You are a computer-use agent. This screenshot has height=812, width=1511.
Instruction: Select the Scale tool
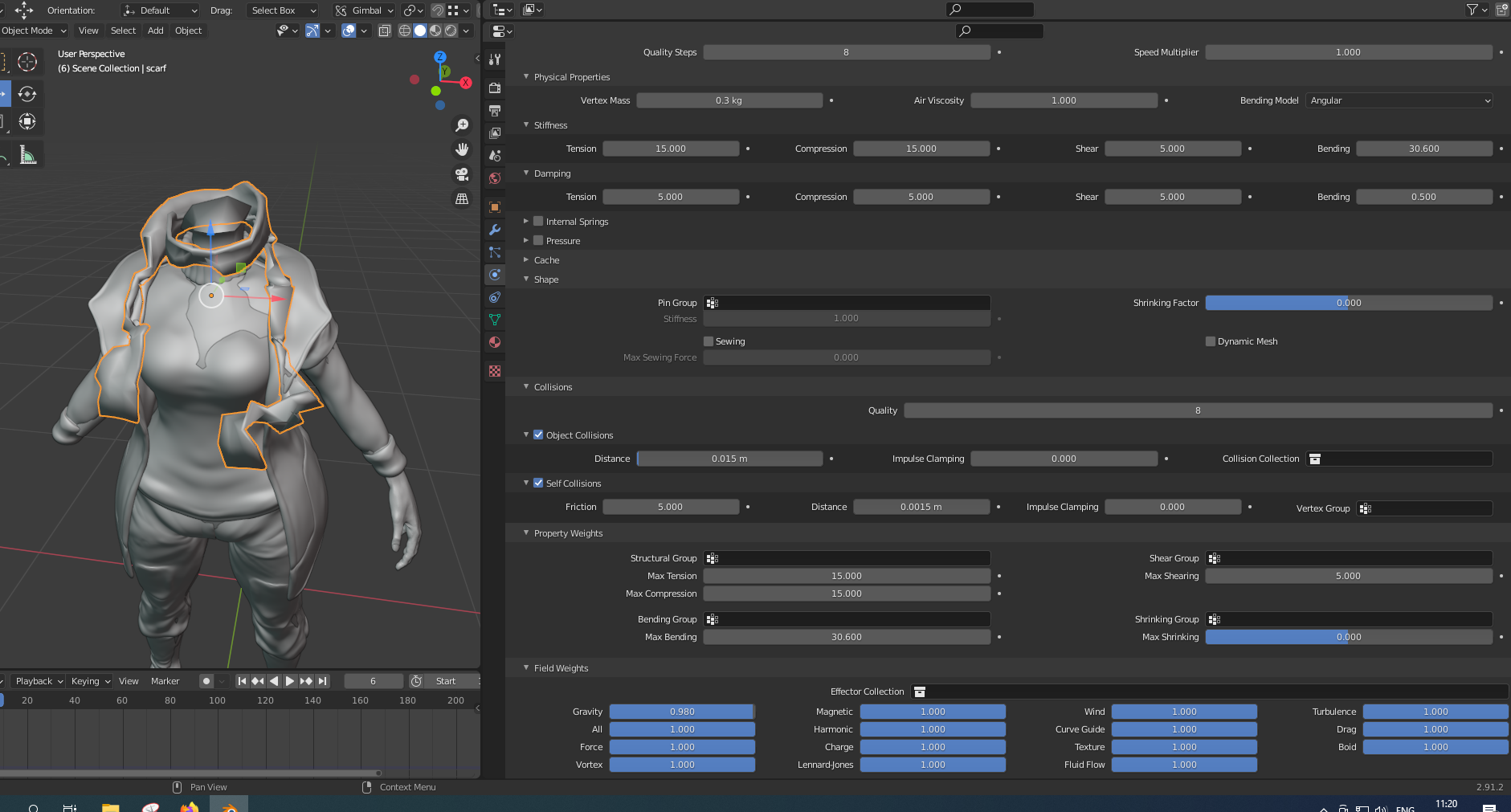tap(27, 121)
